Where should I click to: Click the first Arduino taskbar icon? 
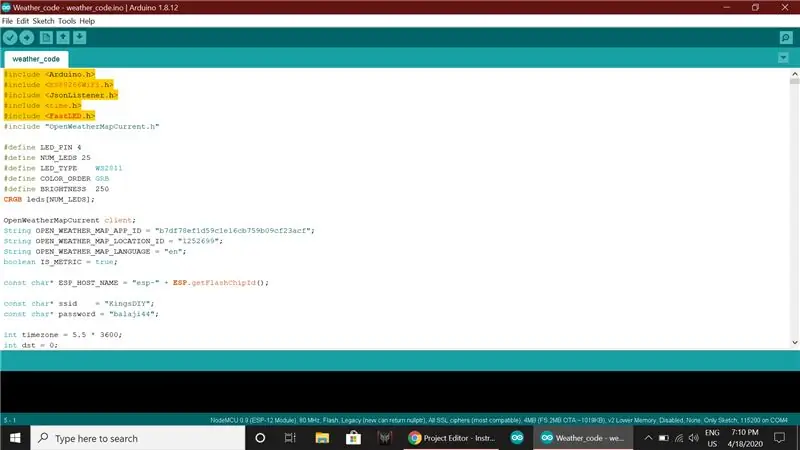click(x=517, y=438)
